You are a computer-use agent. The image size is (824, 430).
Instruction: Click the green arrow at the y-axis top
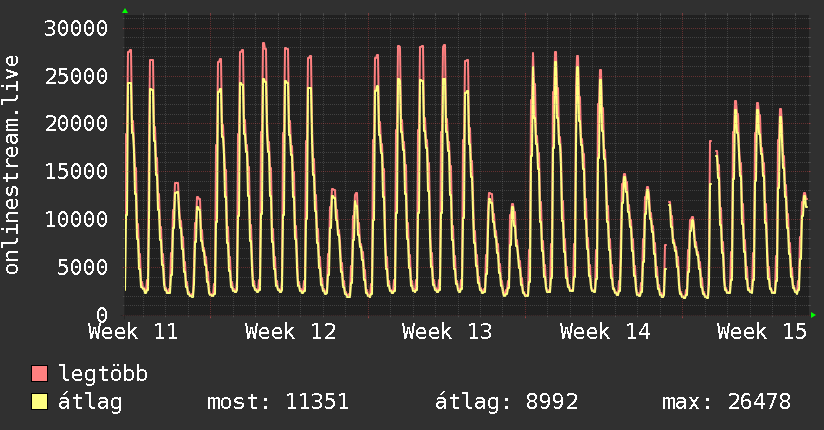125,11
